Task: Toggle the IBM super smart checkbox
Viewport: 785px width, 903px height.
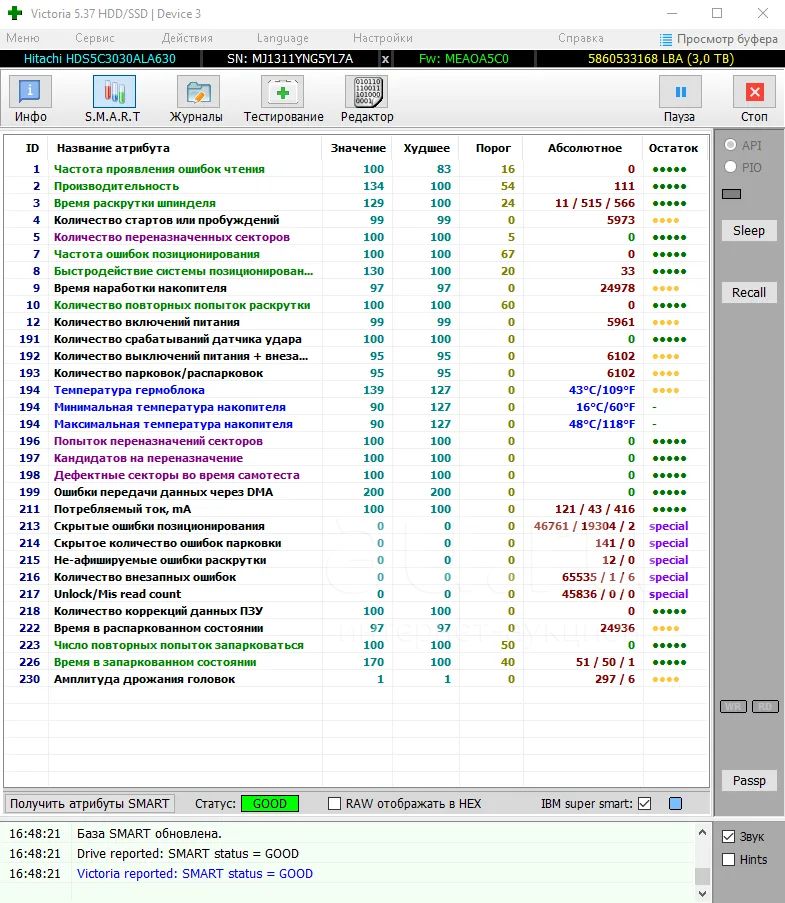Action: [x=644, y=803]
